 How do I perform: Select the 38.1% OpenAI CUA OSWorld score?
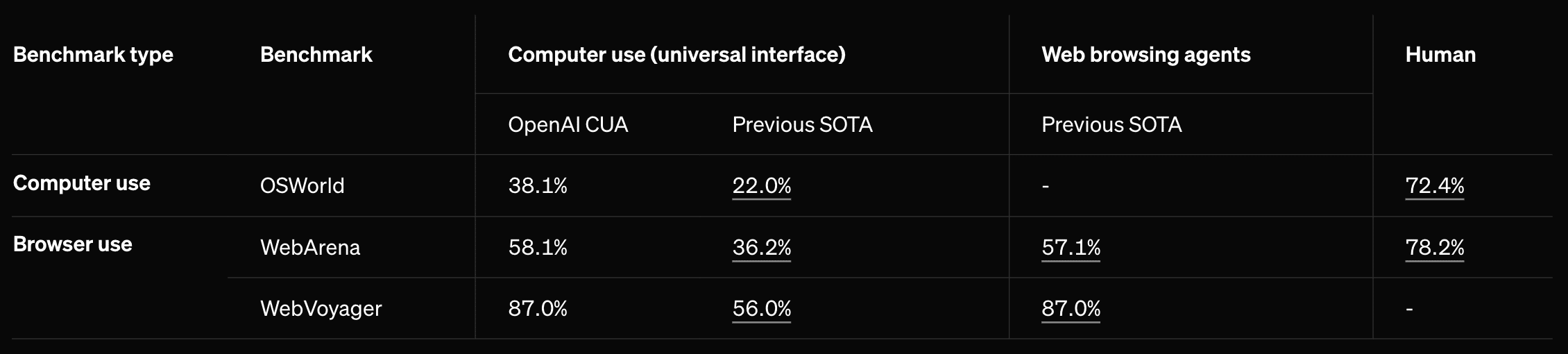[537, 186]
